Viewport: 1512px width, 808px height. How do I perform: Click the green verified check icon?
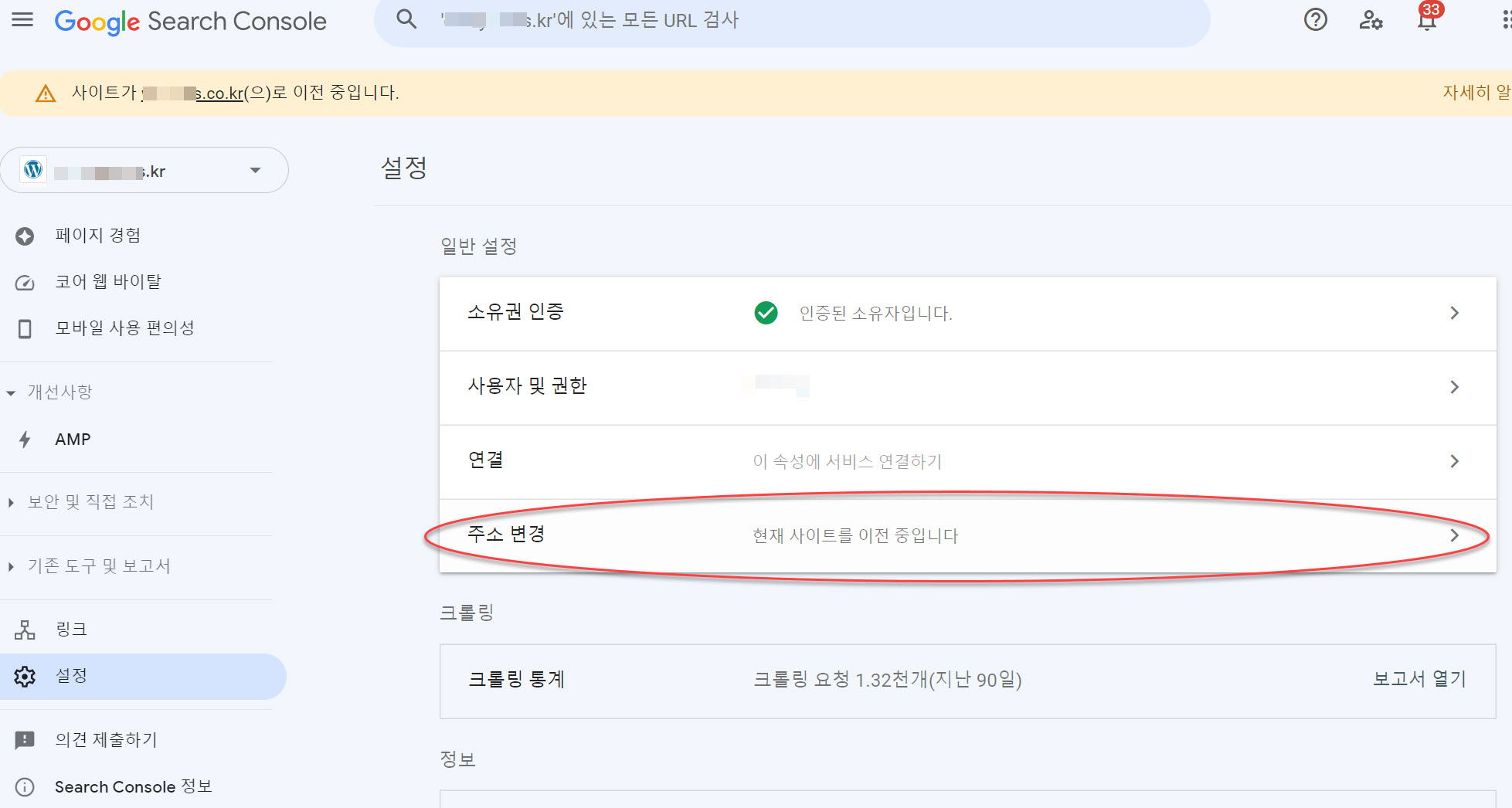point(766,313)
